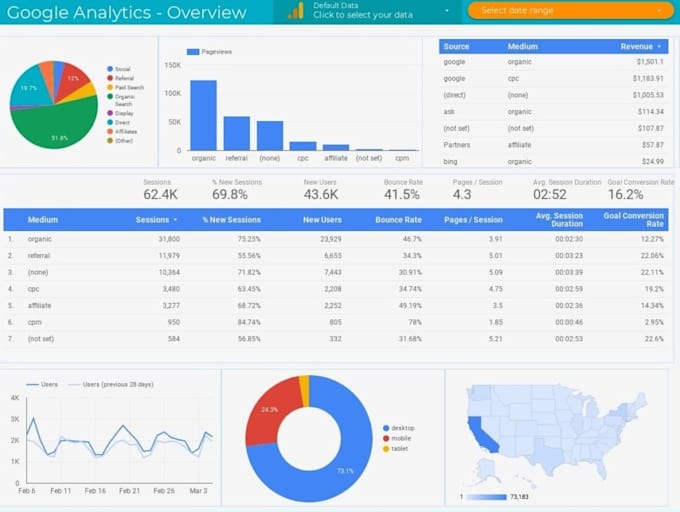Click the desktop legend dot

point(386,428)
